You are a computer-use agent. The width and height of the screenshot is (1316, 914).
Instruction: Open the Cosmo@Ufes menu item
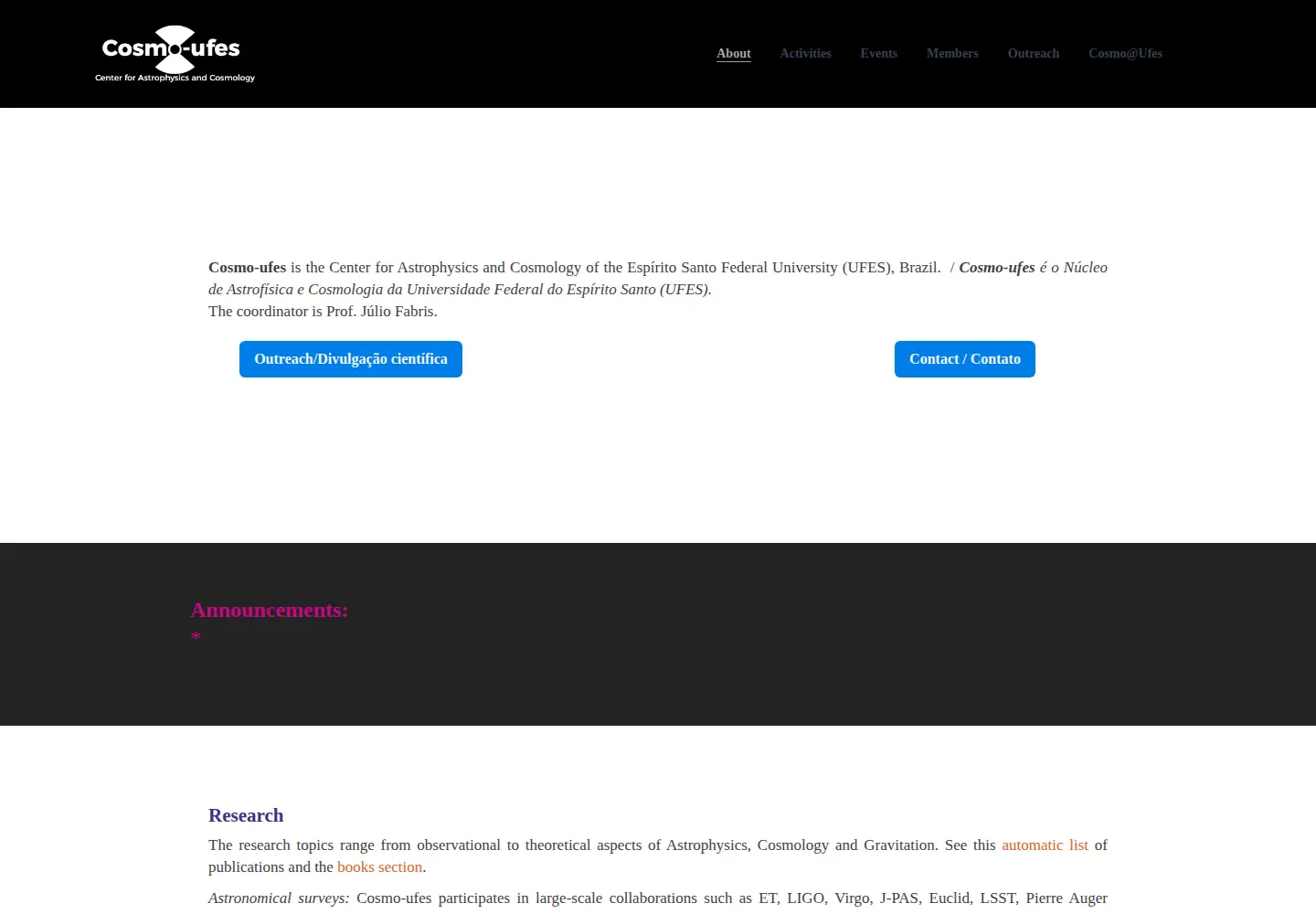tap(1125, 53)
